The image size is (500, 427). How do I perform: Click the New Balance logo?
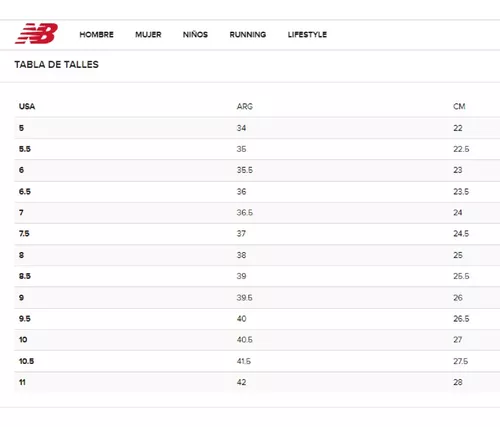point(36,34)
